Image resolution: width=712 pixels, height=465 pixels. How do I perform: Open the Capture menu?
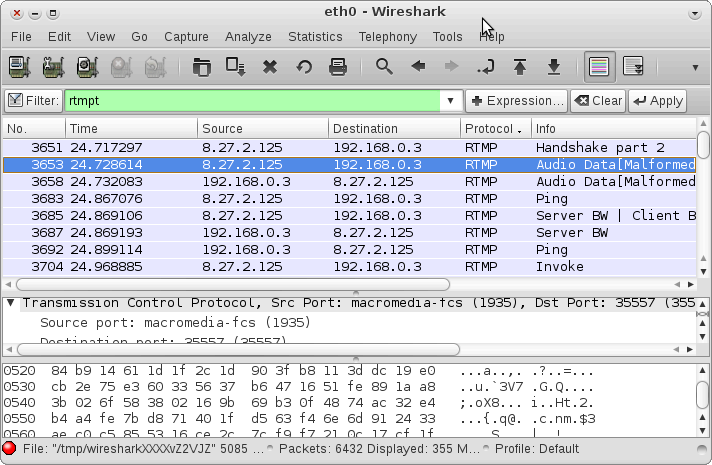(186, 36)
